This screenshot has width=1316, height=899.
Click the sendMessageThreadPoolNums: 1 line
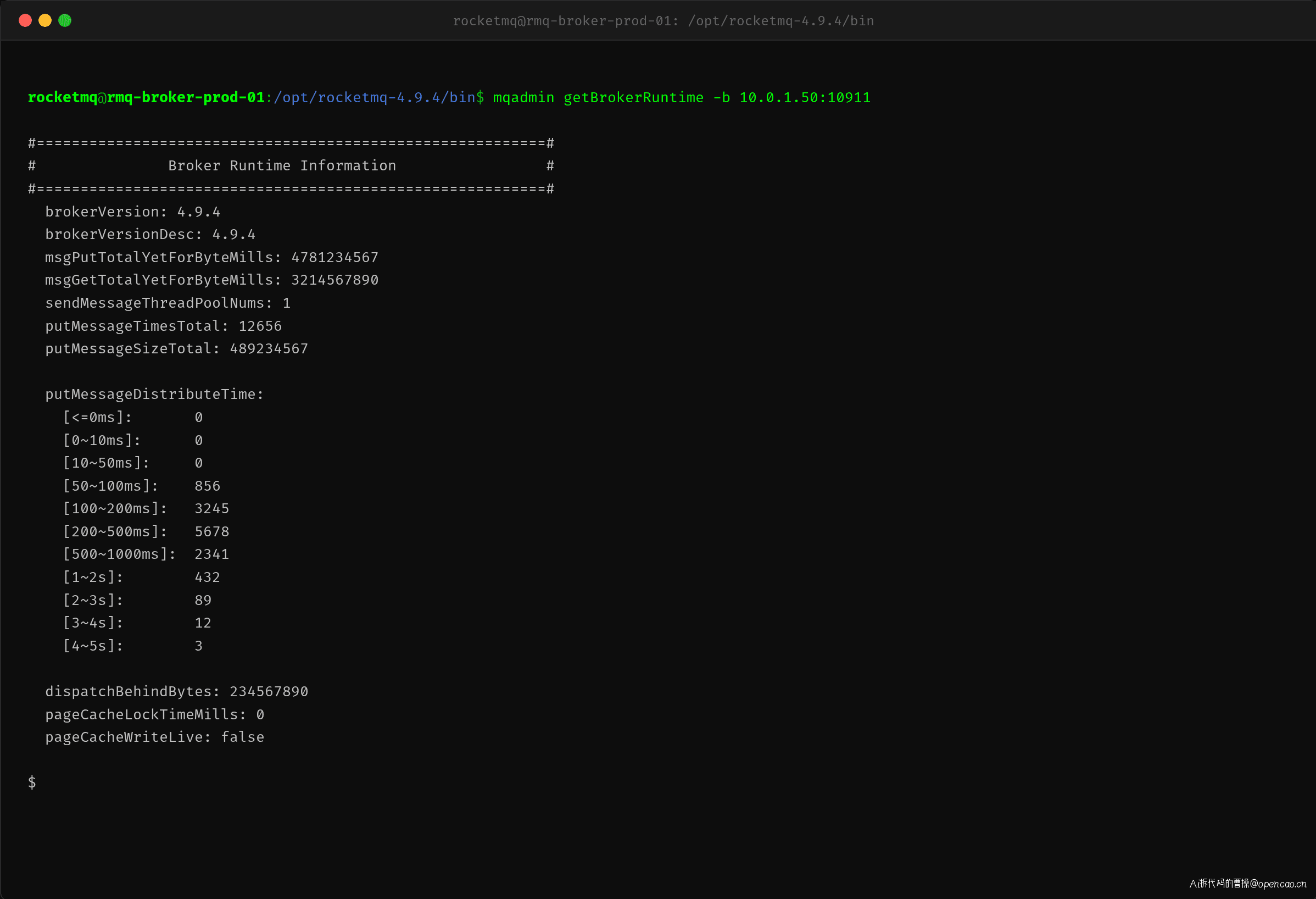pos(168,303)
